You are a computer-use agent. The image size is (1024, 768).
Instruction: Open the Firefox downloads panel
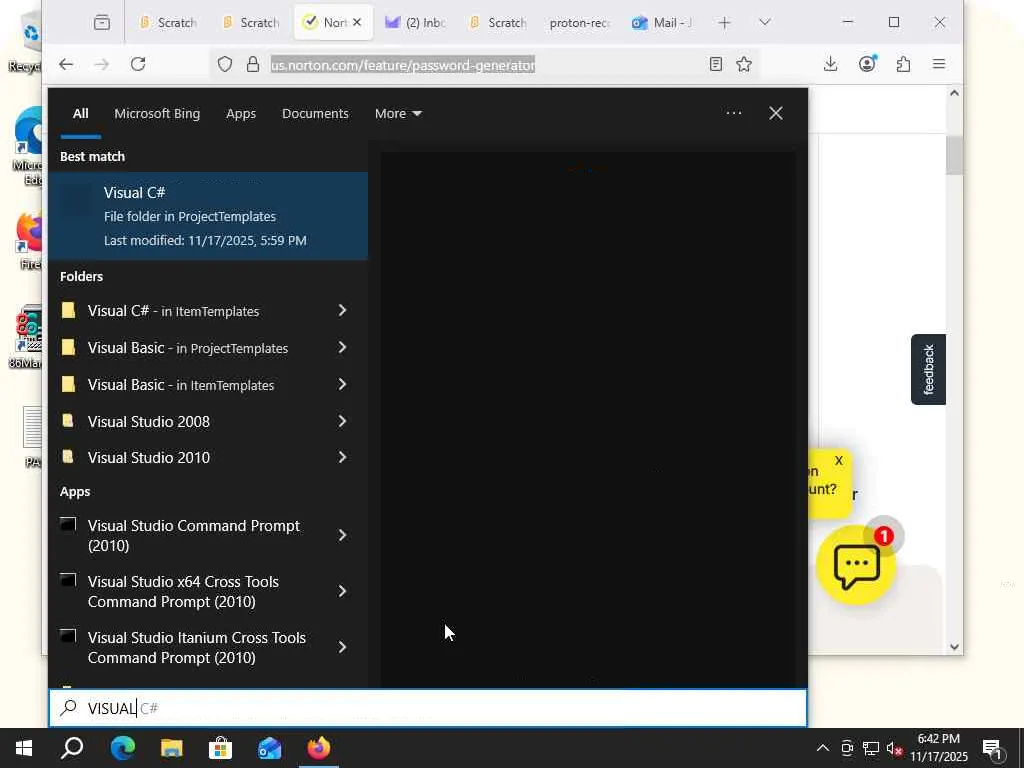click(830, 64)
